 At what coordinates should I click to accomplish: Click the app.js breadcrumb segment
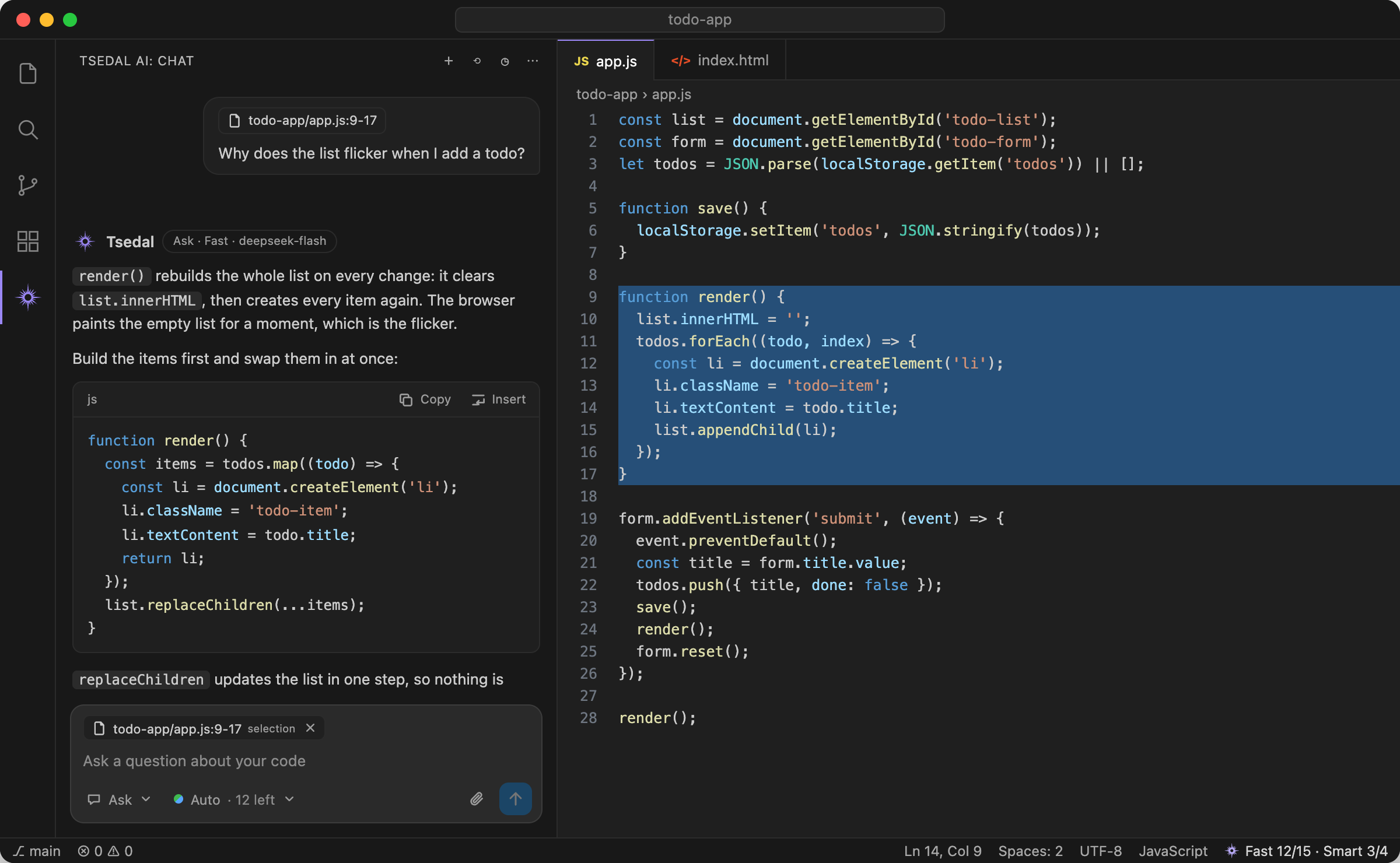671,94
